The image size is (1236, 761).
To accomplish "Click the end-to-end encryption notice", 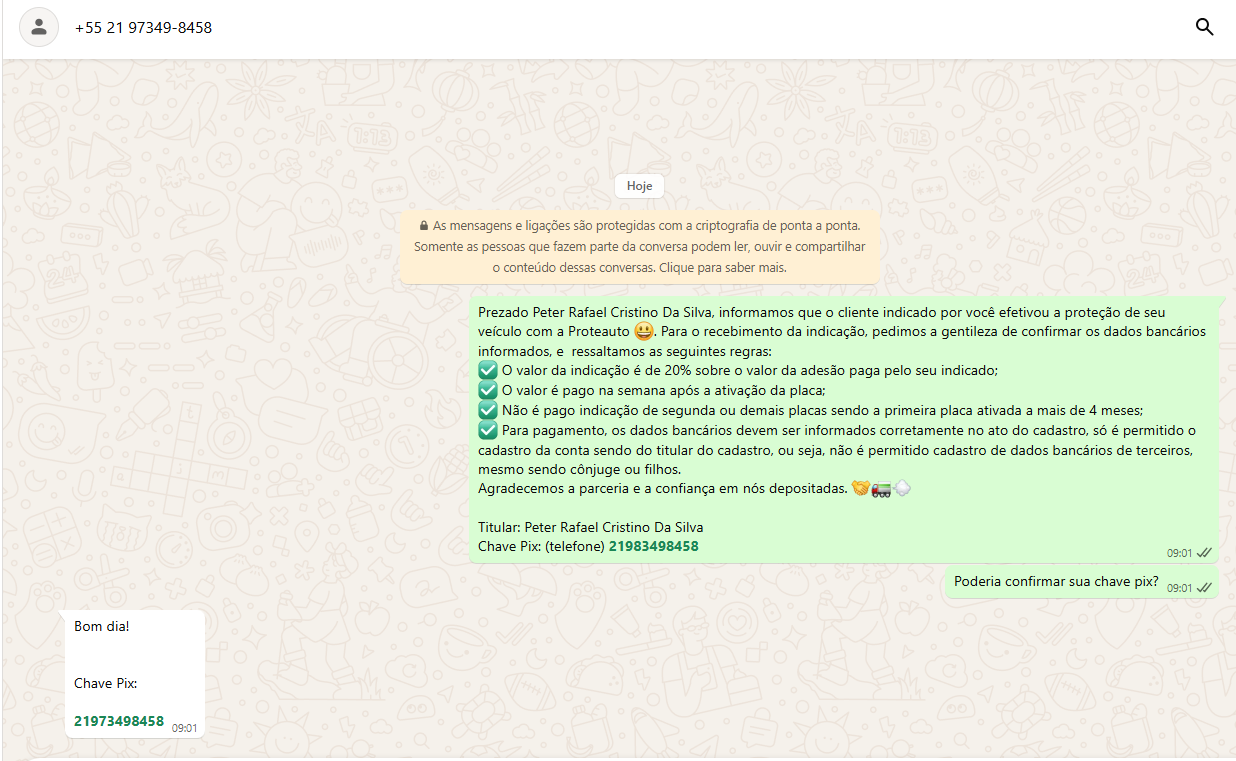I will click(639, 247).
